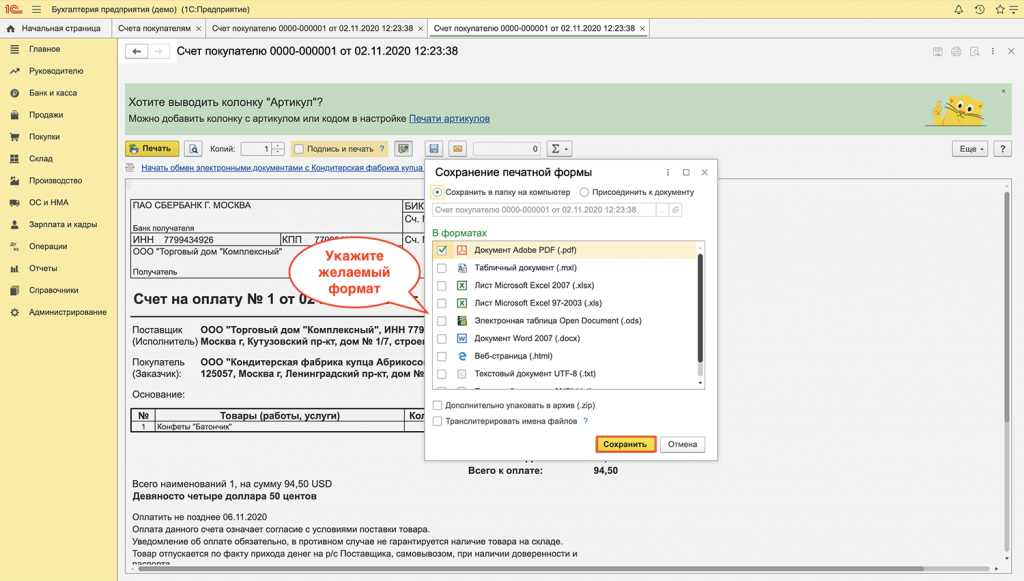Click the Отмена button
Screen dimensions: 1024x581
pyautogui.click(x=682, y=444)
